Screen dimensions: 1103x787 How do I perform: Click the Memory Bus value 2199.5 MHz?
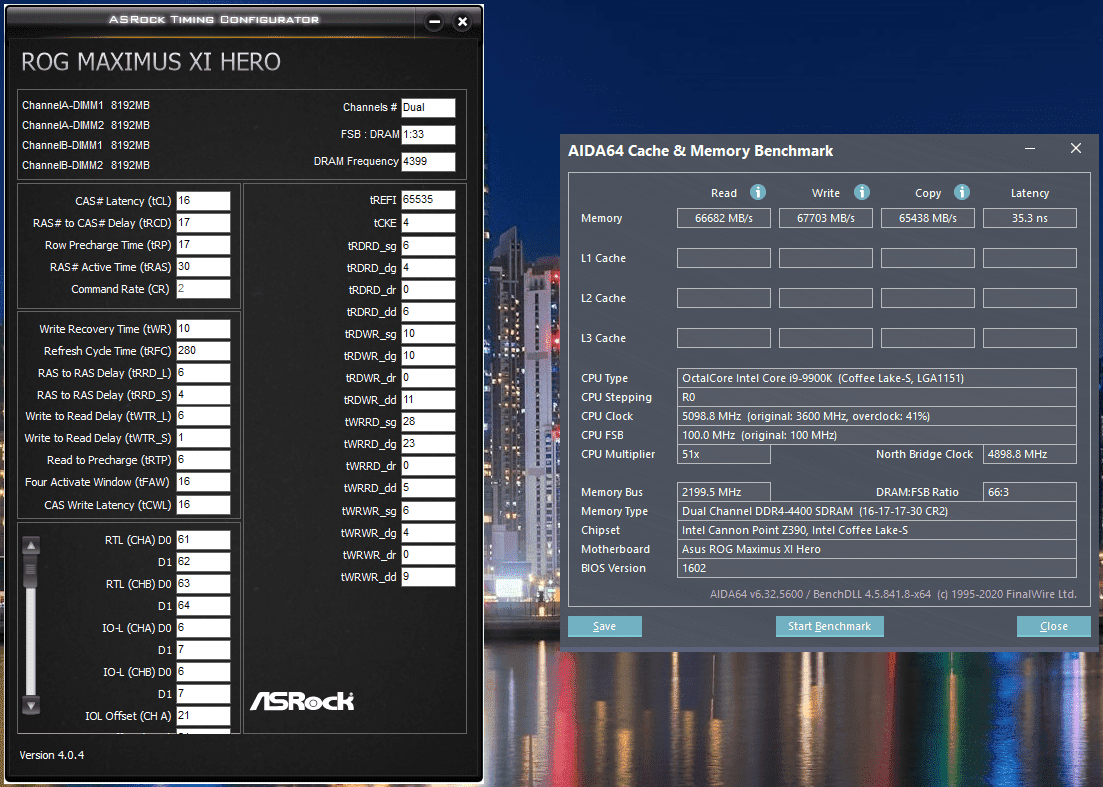[x=724, y=492]
